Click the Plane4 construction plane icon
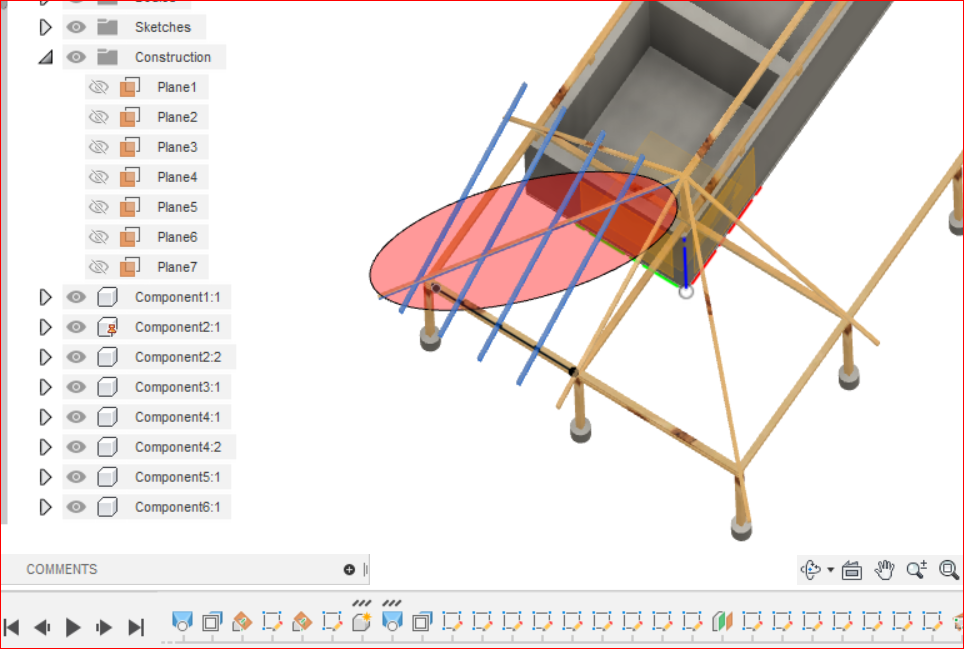 [130, 177]
